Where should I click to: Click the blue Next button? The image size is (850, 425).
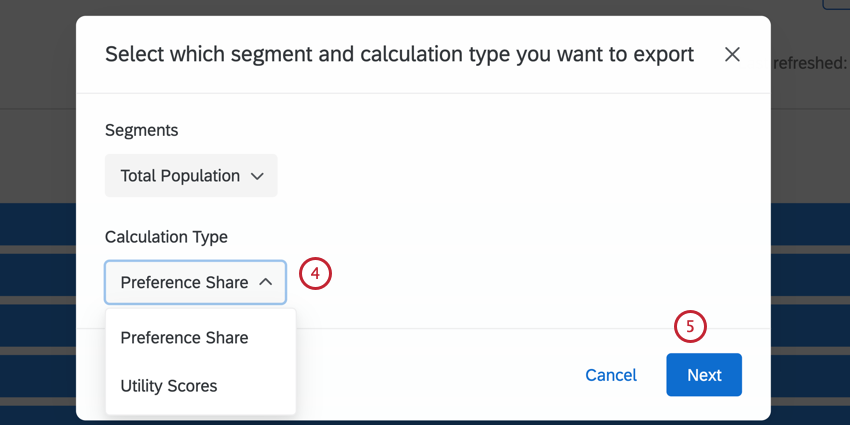coord(704,375)
